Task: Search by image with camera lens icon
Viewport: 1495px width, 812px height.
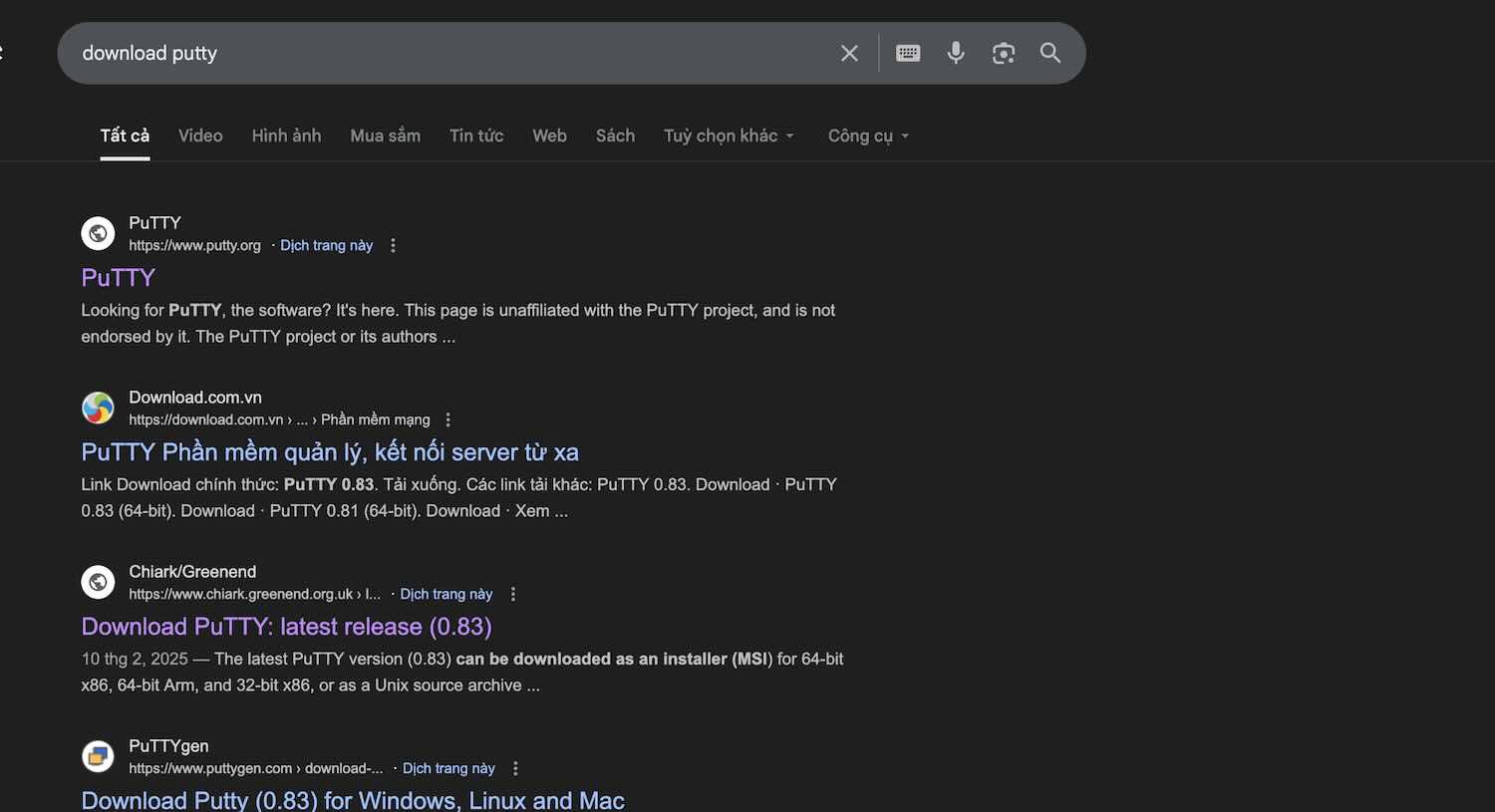Action: [x=1004, y=53]
